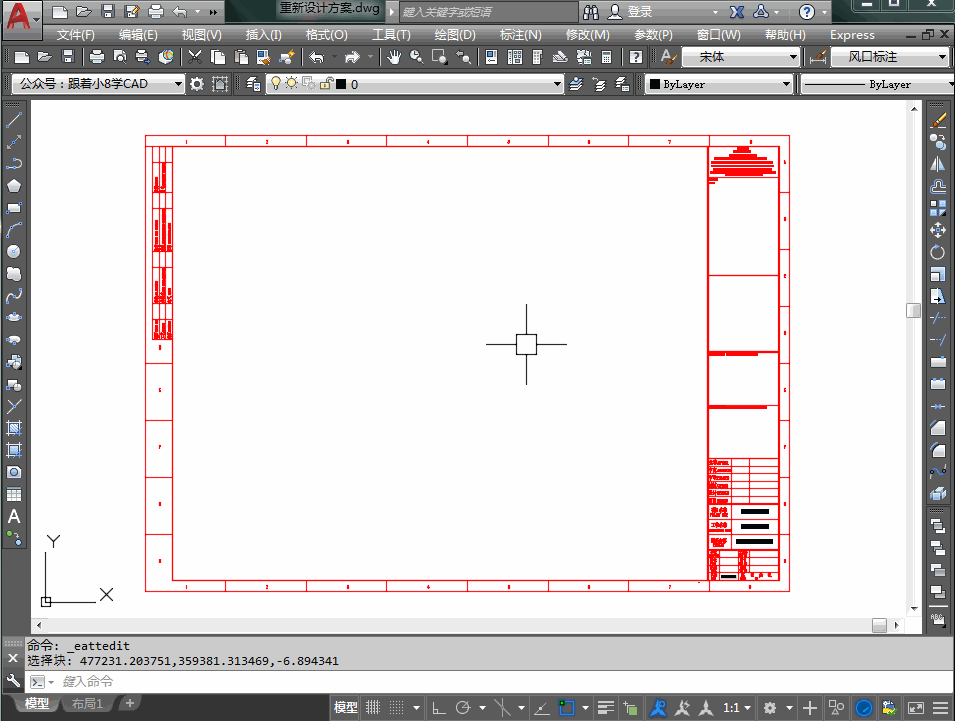Toggle 2D object snap square icon
Screen dimensions: 955x721
tap(567, 708)
